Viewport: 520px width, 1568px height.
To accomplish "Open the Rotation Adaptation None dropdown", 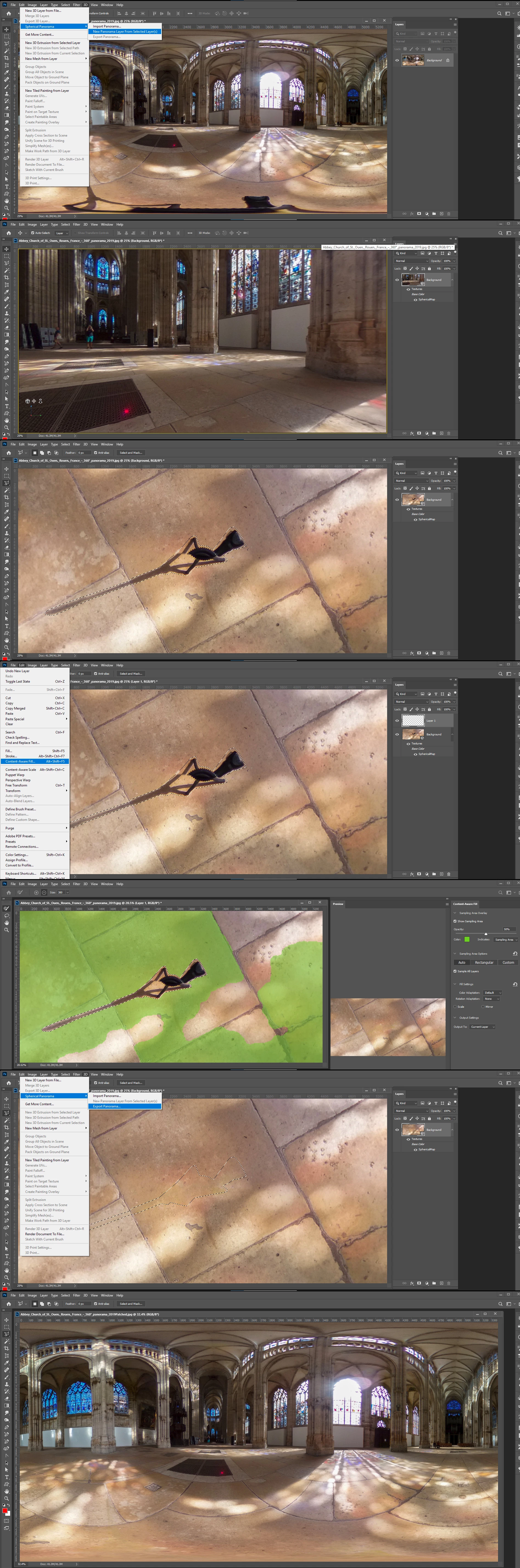I will tap(491, 998).
